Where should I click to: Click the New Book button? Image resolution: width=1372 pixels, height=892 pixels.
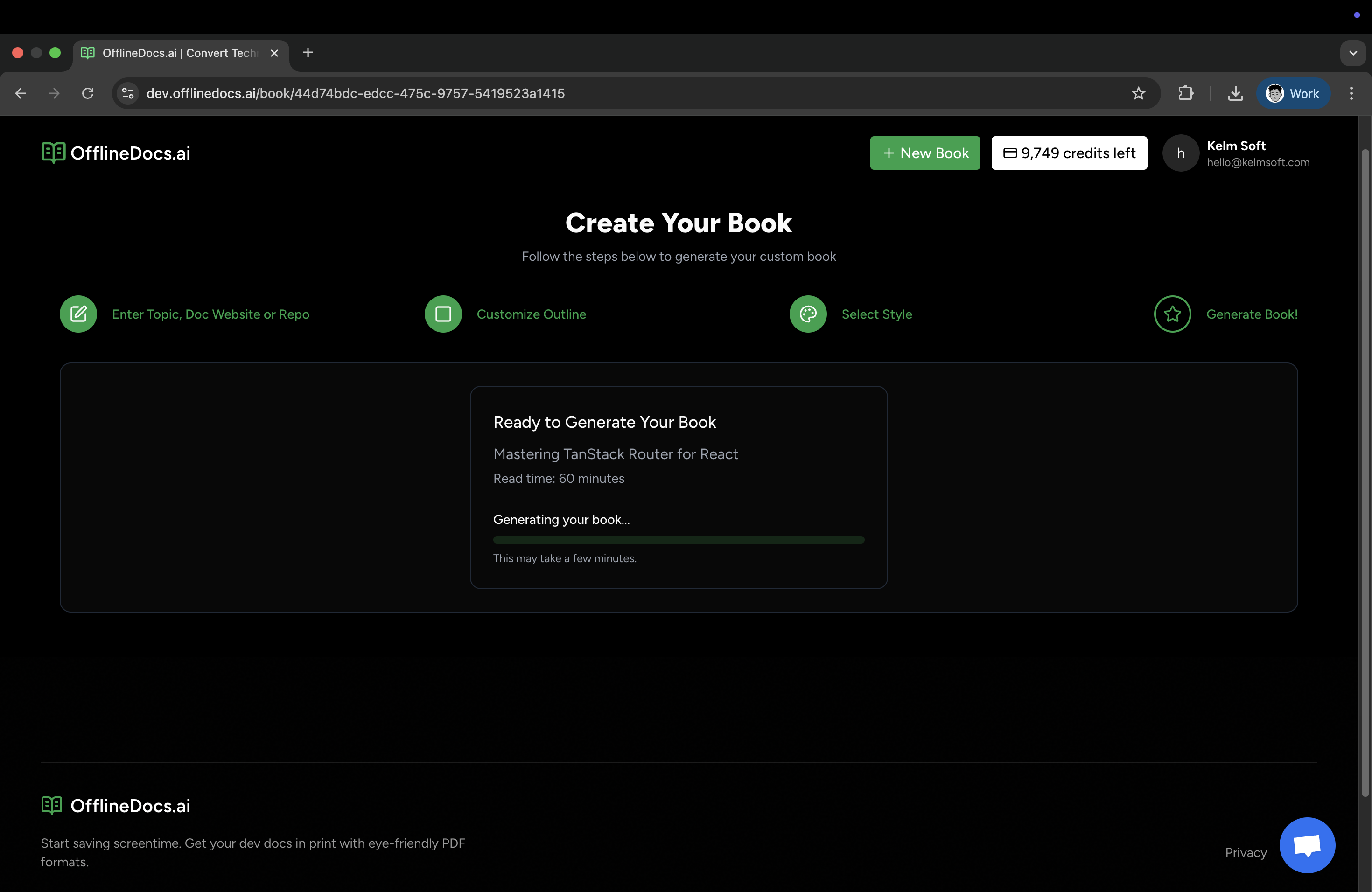(x=924, y=153)
